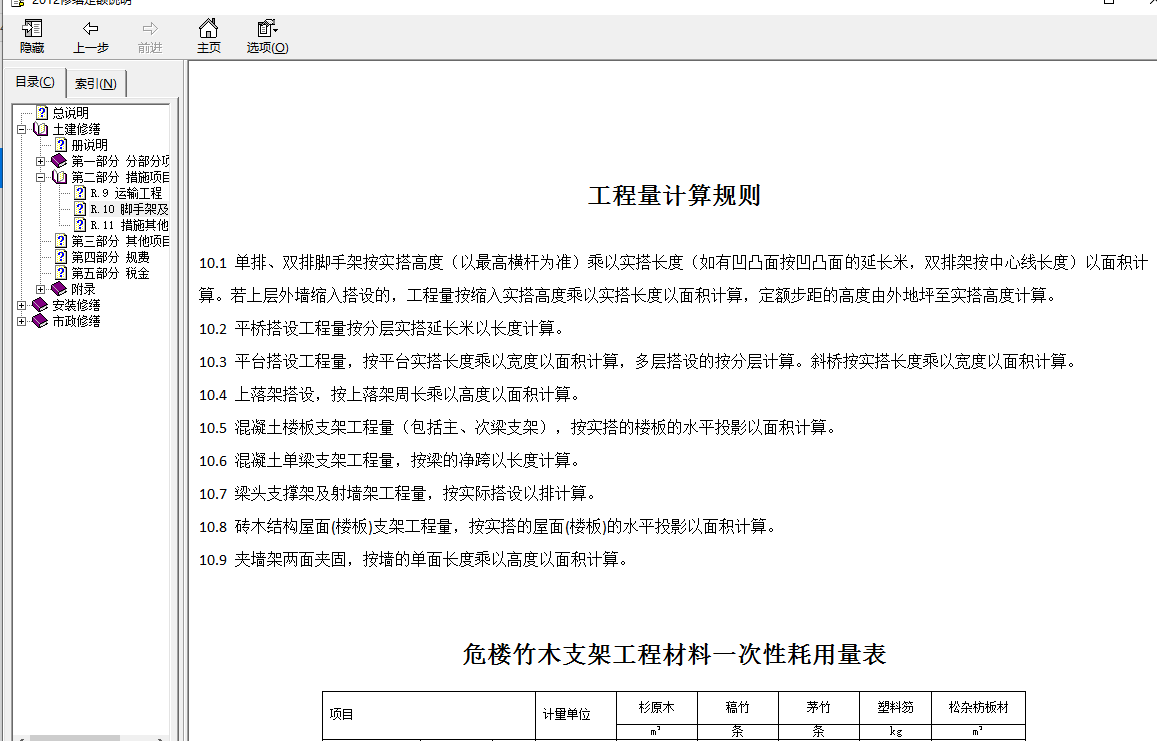
Task: Collapse 第二部分 措施项目 node
Action: pos(41,177)
